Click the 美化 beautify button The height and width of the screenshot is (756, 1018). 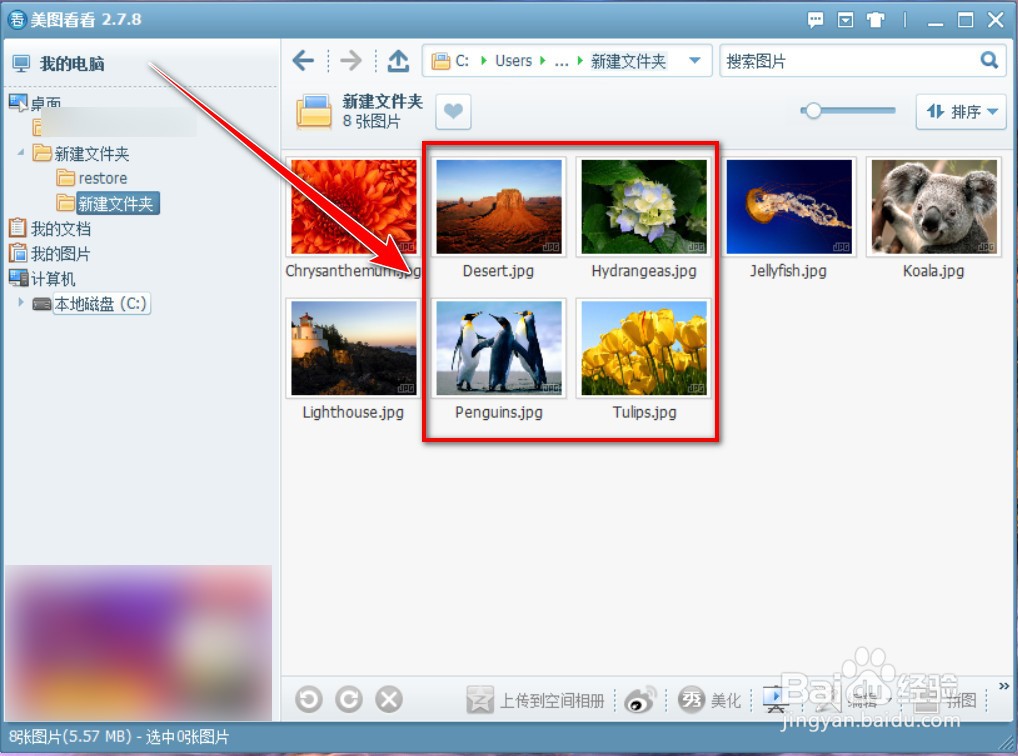[710, 700]
